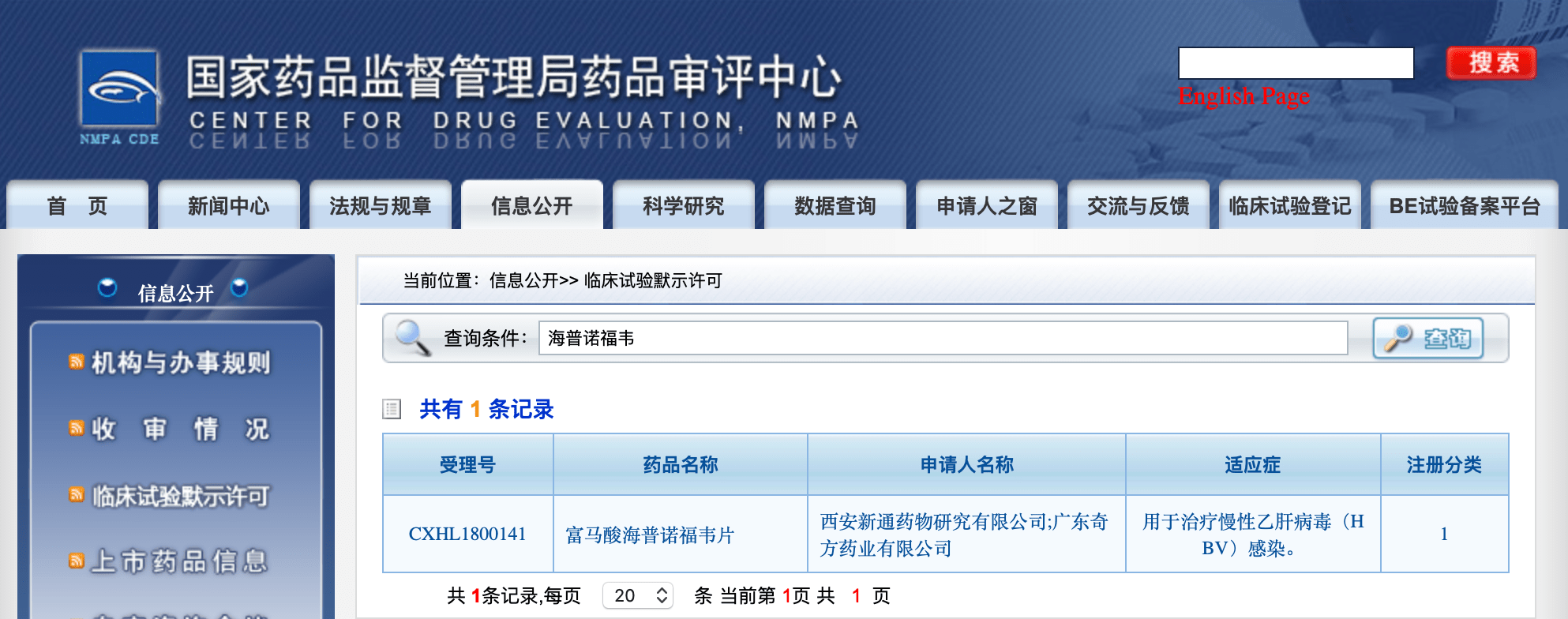The width and height of the screenshot is (1568, 619).
Task: Open the 首页 navigation tab
Action: (77, 205)
